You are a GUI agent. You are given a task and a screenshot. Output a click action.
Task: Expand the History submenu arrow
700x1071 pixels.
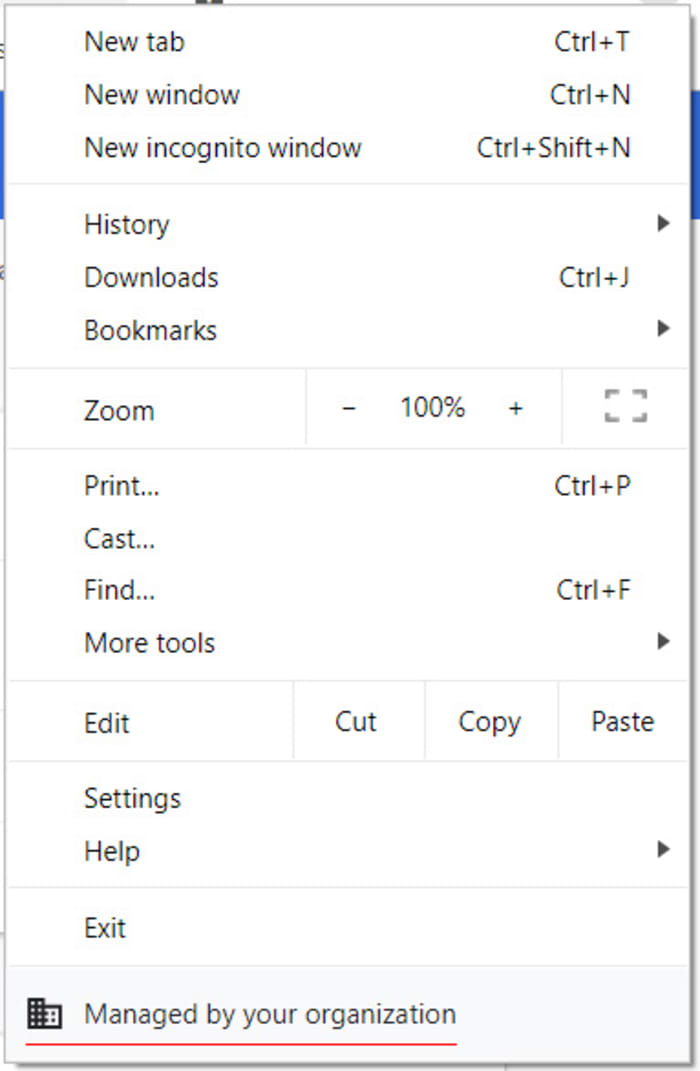662,224
